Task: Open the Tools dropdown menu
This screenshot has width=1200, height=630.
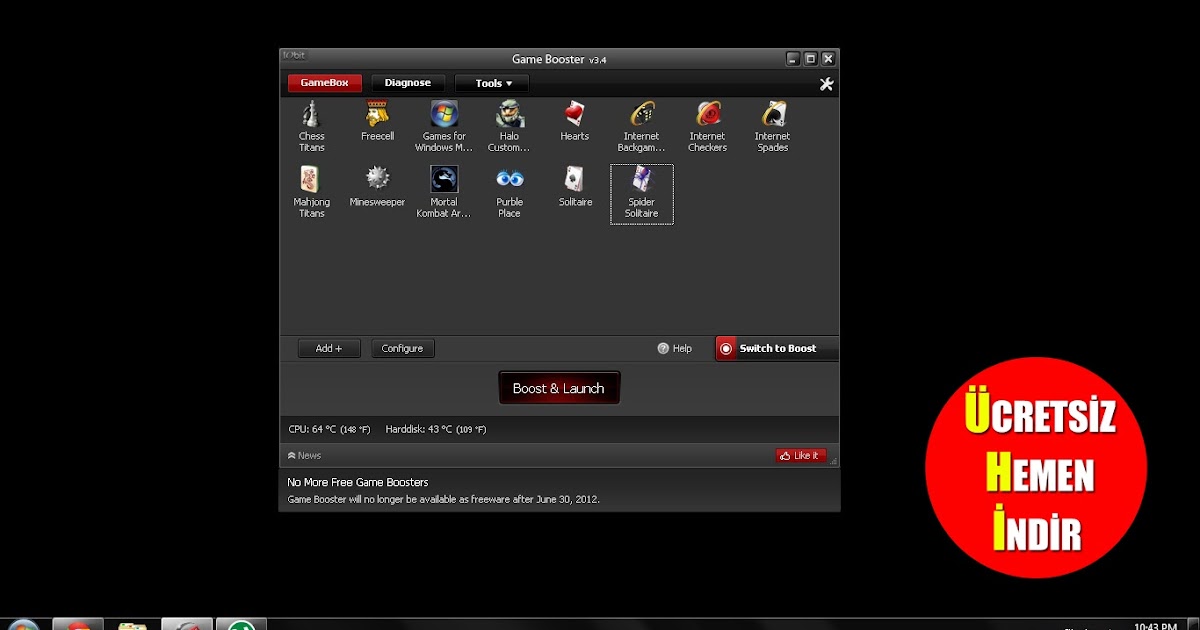Action: 492,83
